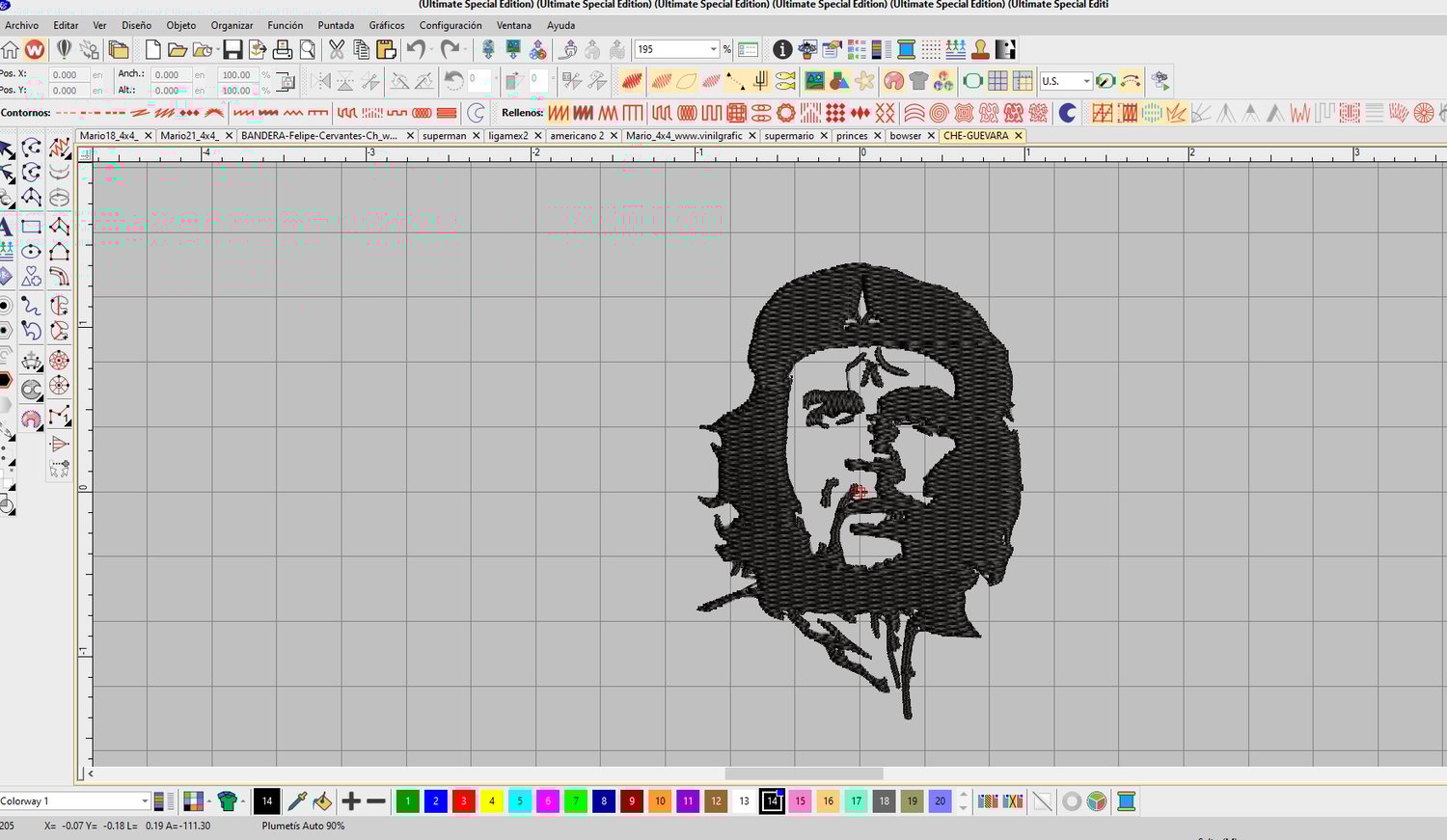Viewport: 1447px width, 840px height.
Task: Select red color swatch 3
Action: [464, 801]
